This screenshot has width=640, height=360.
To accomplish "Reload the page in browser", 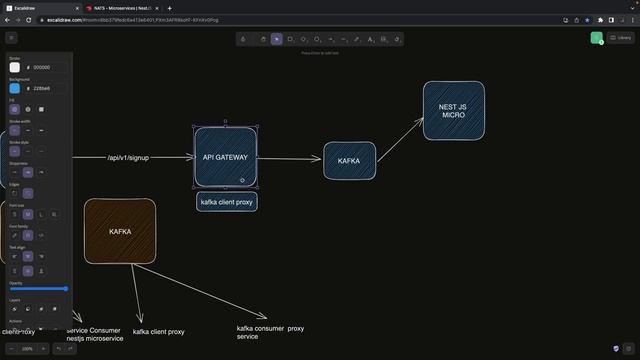I will pyautogui.click(x=29, y=20).
